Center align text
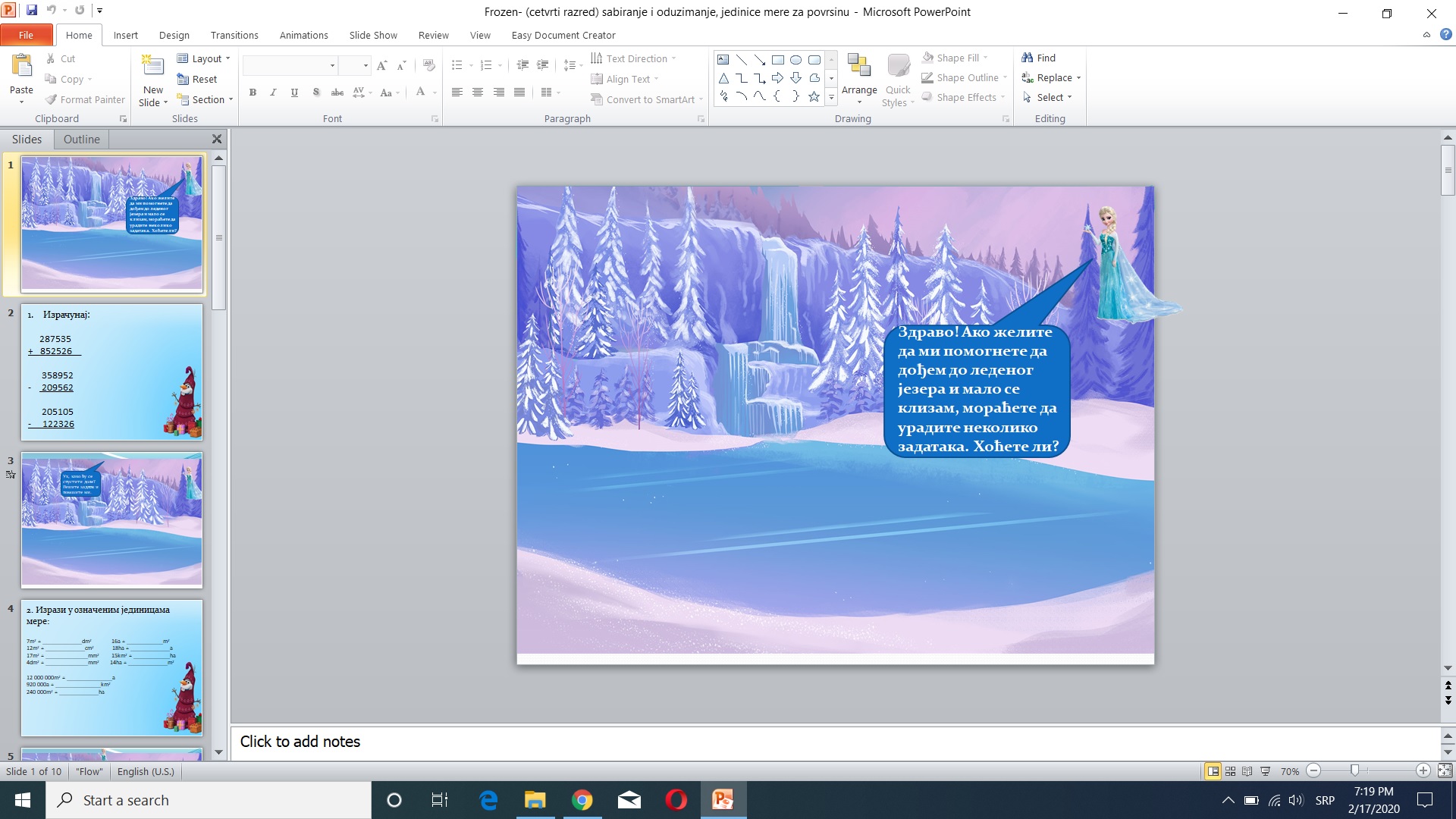This screenshot has width=1456, height=819. pos(478,93)
